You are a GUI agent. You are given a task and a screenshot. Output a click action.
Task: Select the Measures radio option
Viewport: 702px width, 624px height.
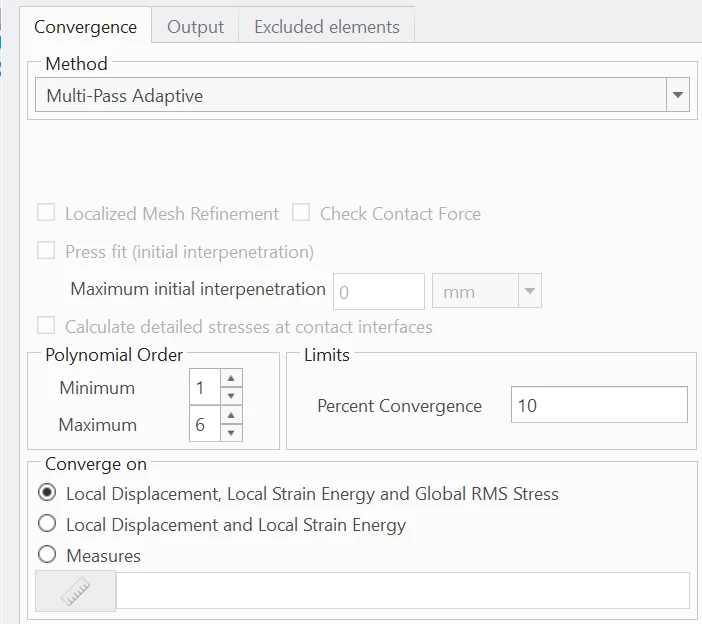click(47, 554)
